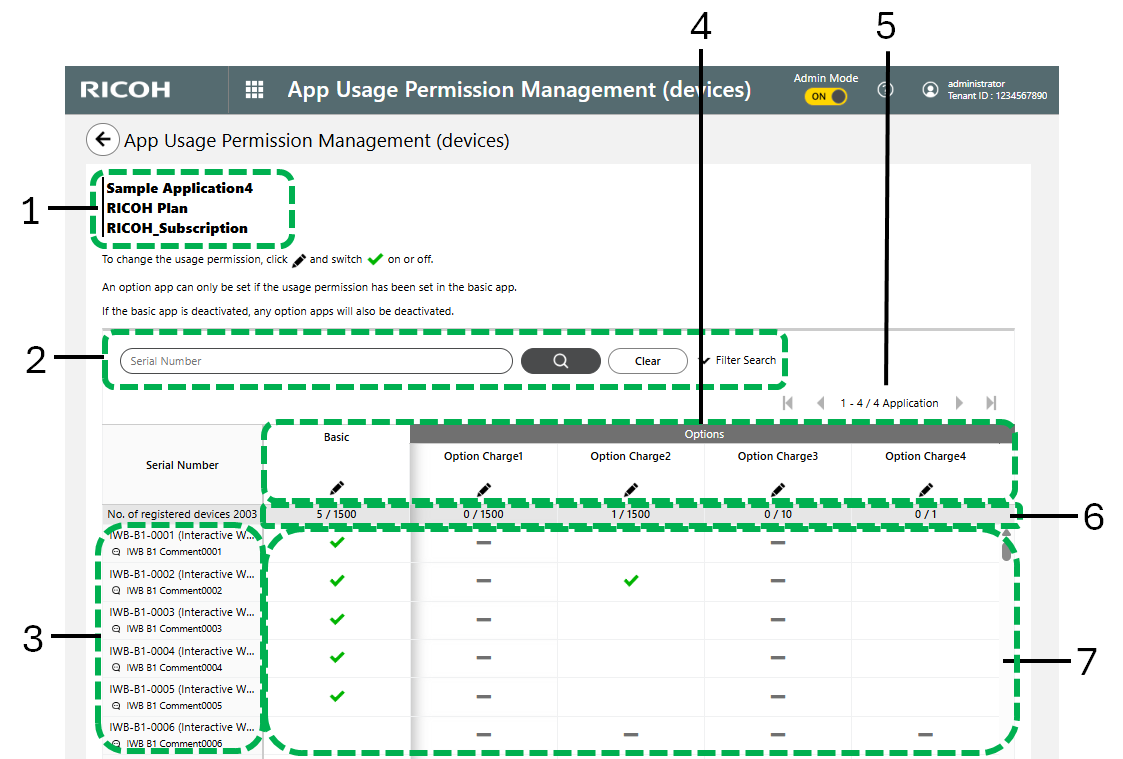Open the administrator user account icon

click(930, 90)
